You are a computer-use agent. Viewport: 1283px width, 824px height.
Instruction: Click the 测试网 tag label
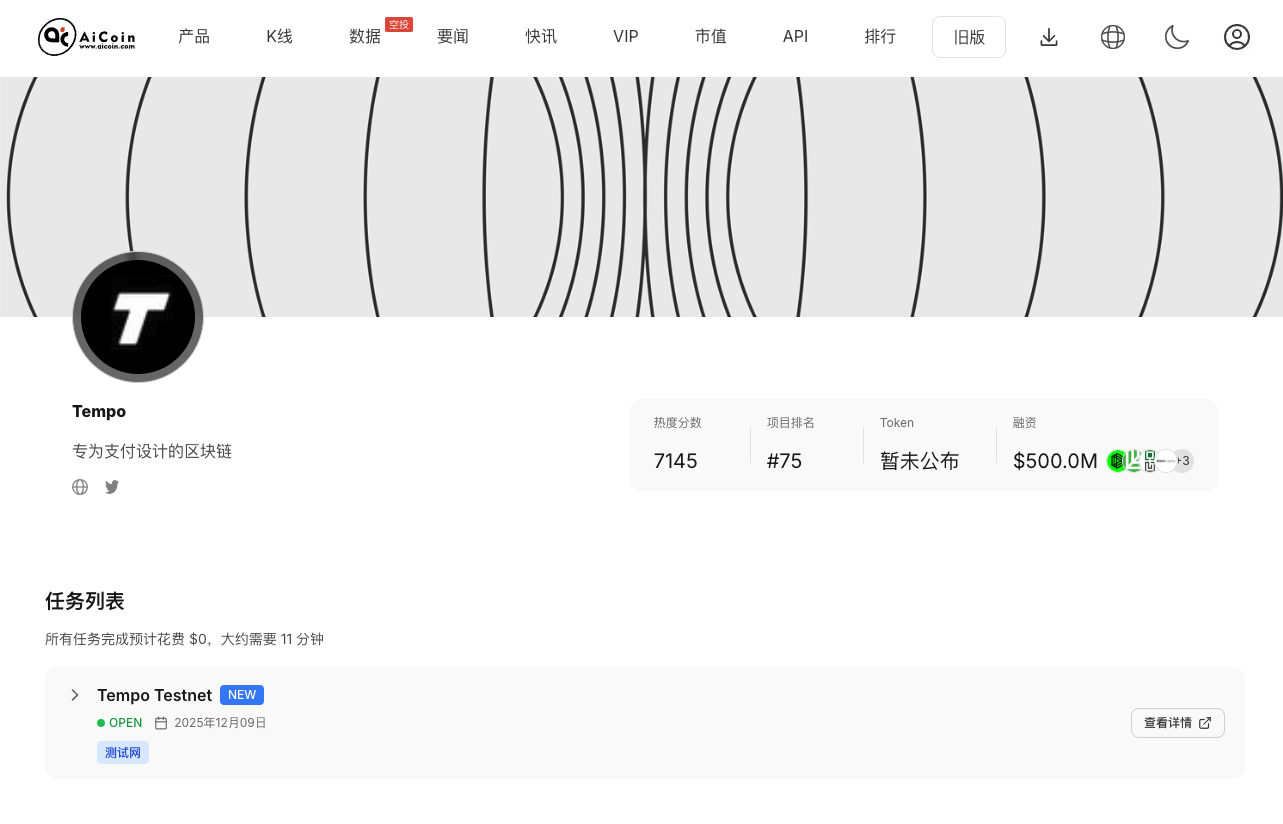click(x=123, y=753)
